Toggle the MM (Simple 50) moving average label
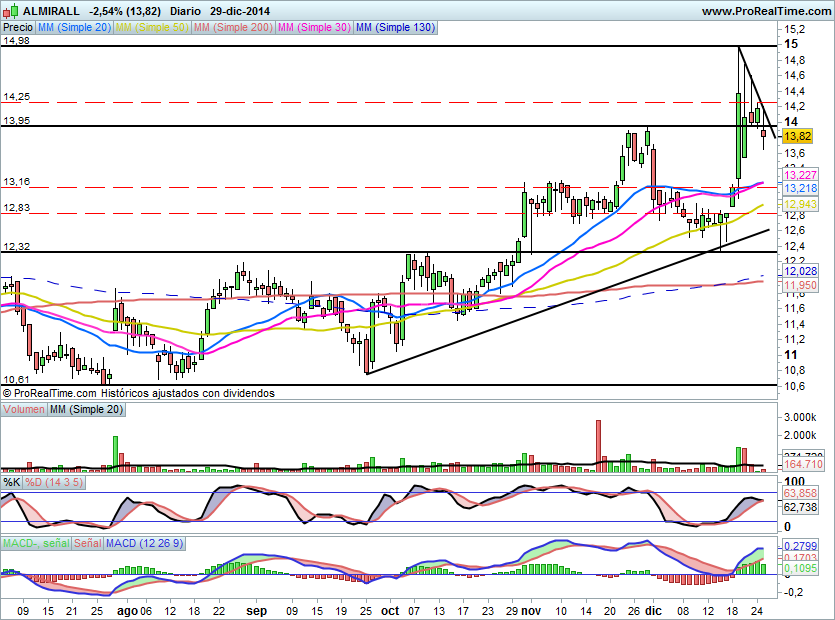Viewport: 835px width, 620px height. [151, 28]
